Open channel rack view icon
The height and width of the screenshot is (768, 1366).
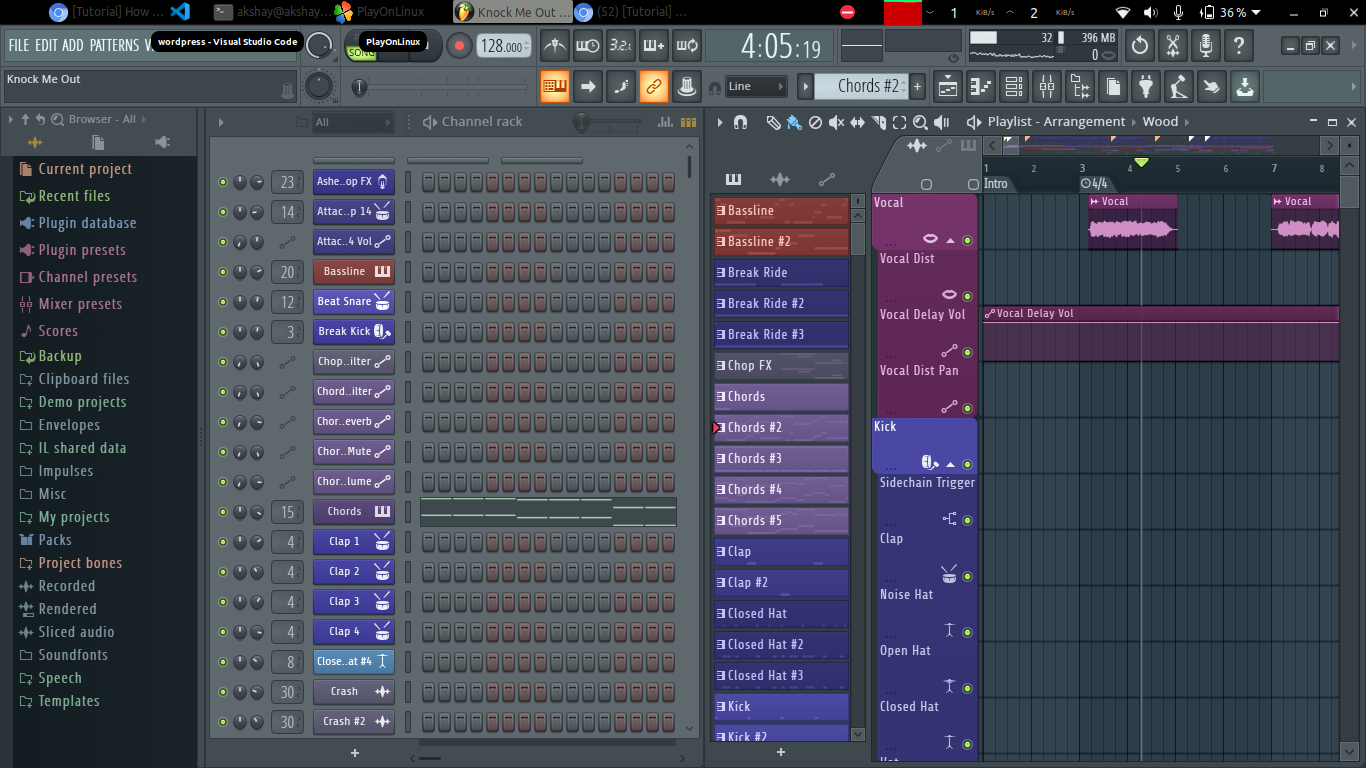[1014, 87]
